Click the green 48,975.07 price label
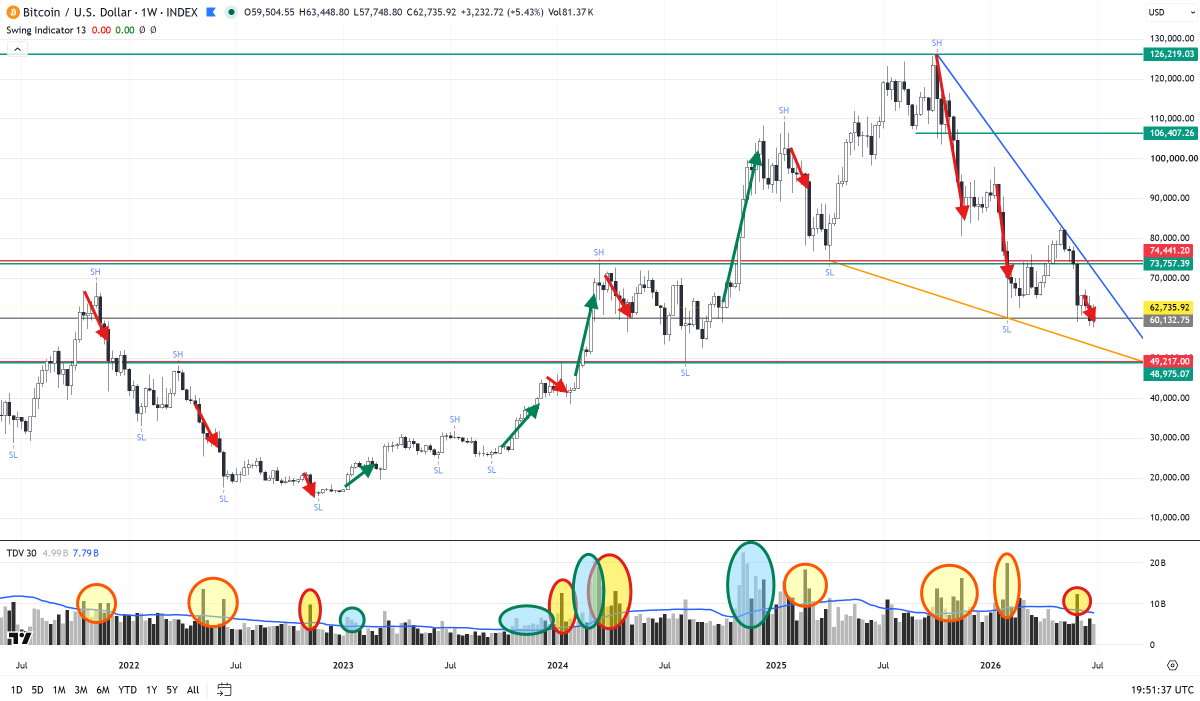Viewport: 1200px width, 701px height. 1170,373
